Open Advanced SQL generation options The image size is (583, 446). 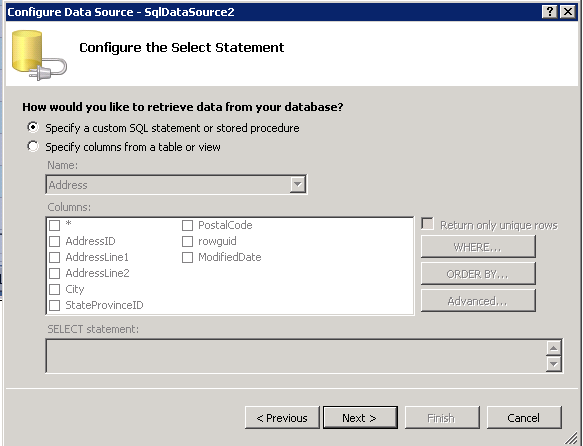point(478,300)
